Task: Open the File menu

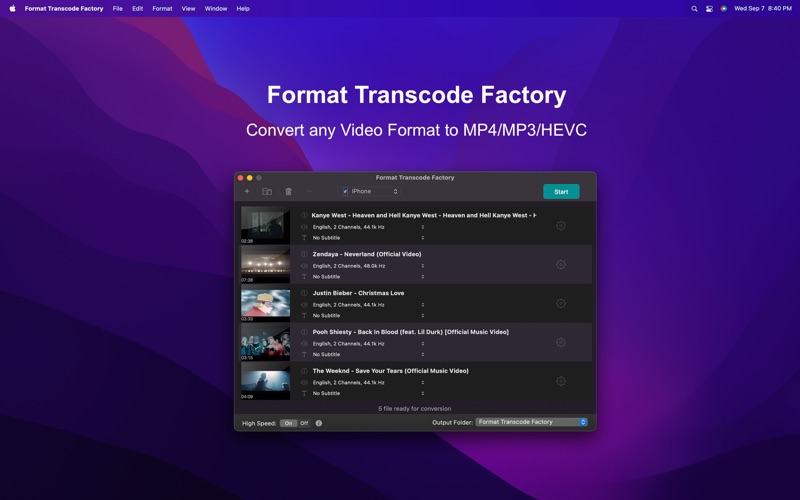Action: [x=117, y=8]
